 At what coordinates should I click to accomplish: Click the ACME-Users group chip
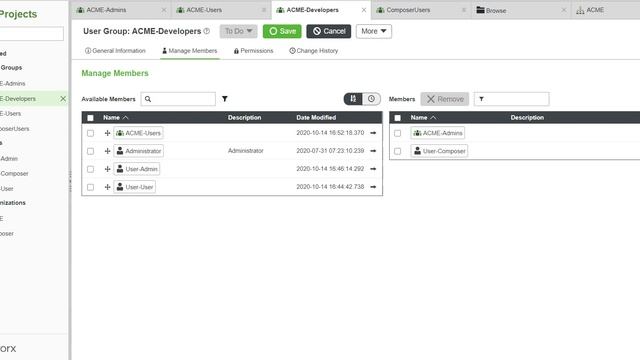[x=138, y=133]
